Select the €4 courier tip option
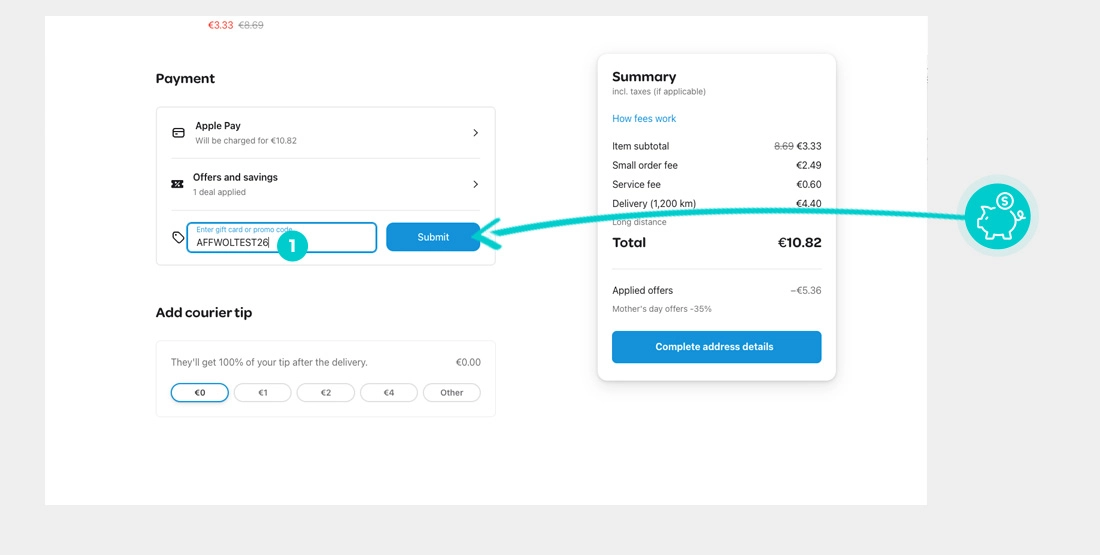Viewport: 1100px width, 555px height. 389,392
